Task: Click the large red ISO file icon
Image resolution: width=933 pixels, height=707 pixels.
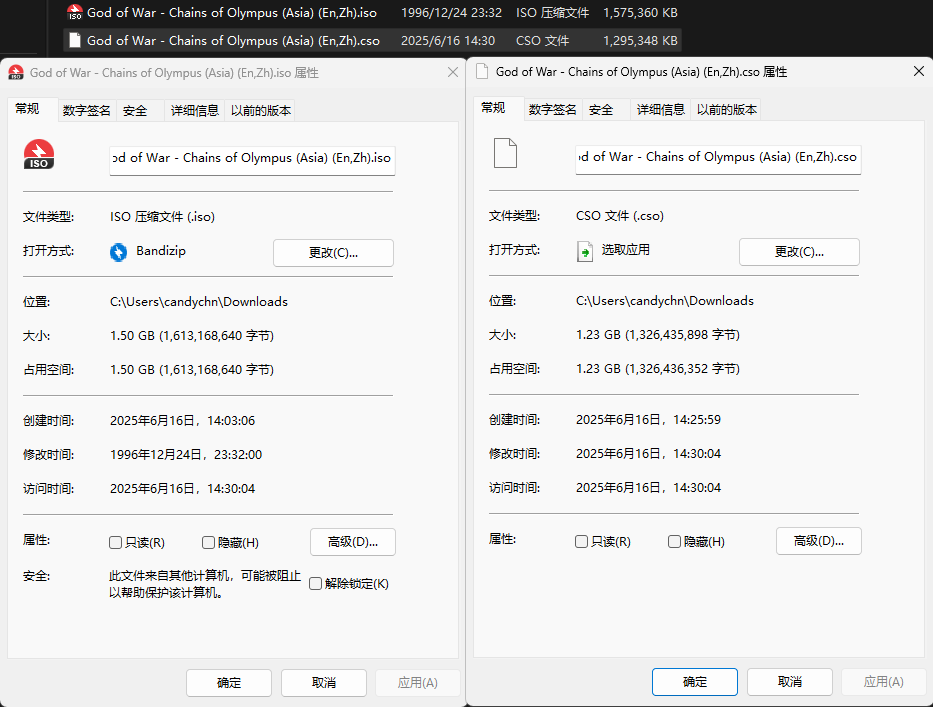Action: point(39,154)
